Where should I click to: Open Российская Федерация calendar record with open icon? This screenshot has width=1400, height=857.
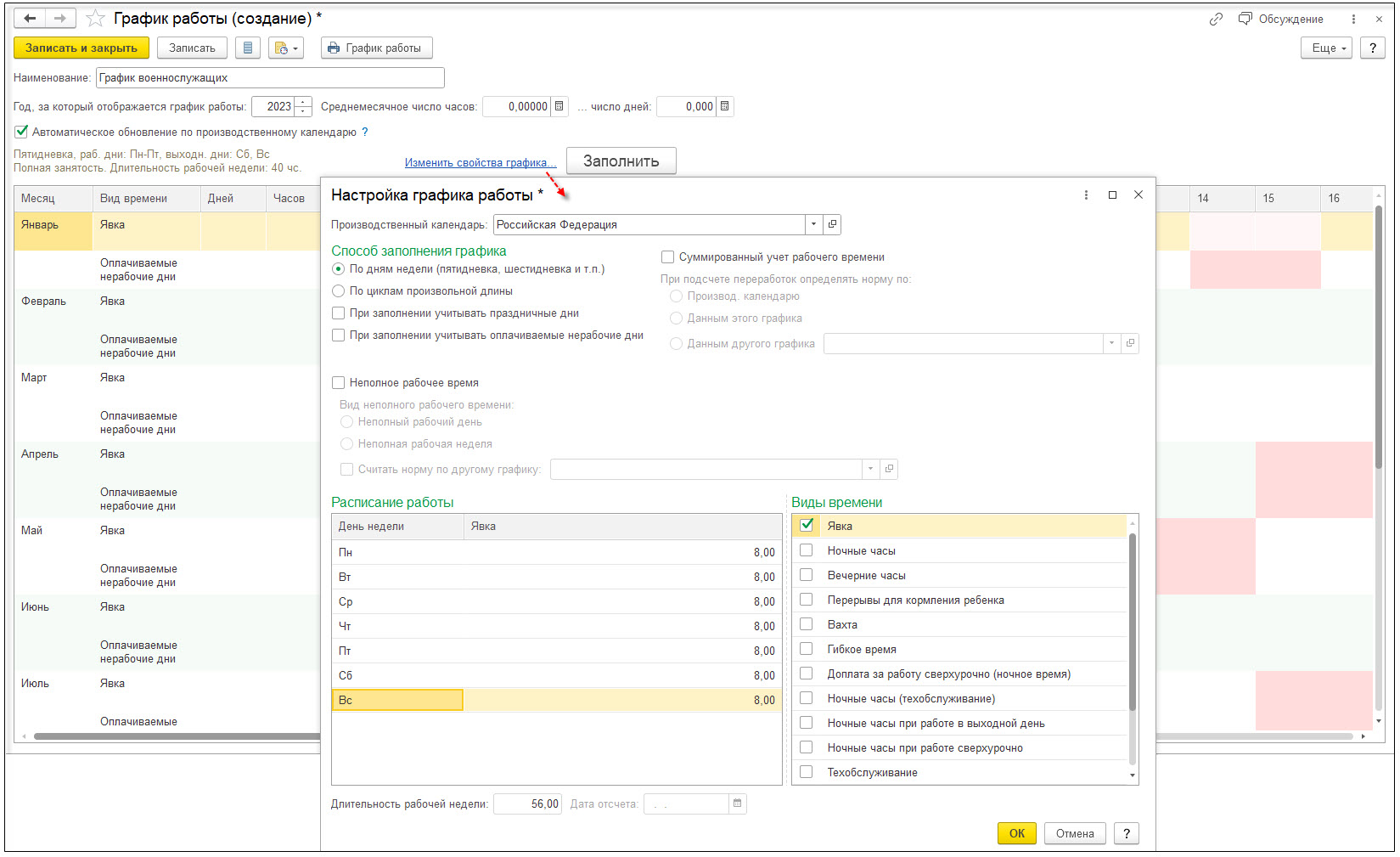pos(832,224)
